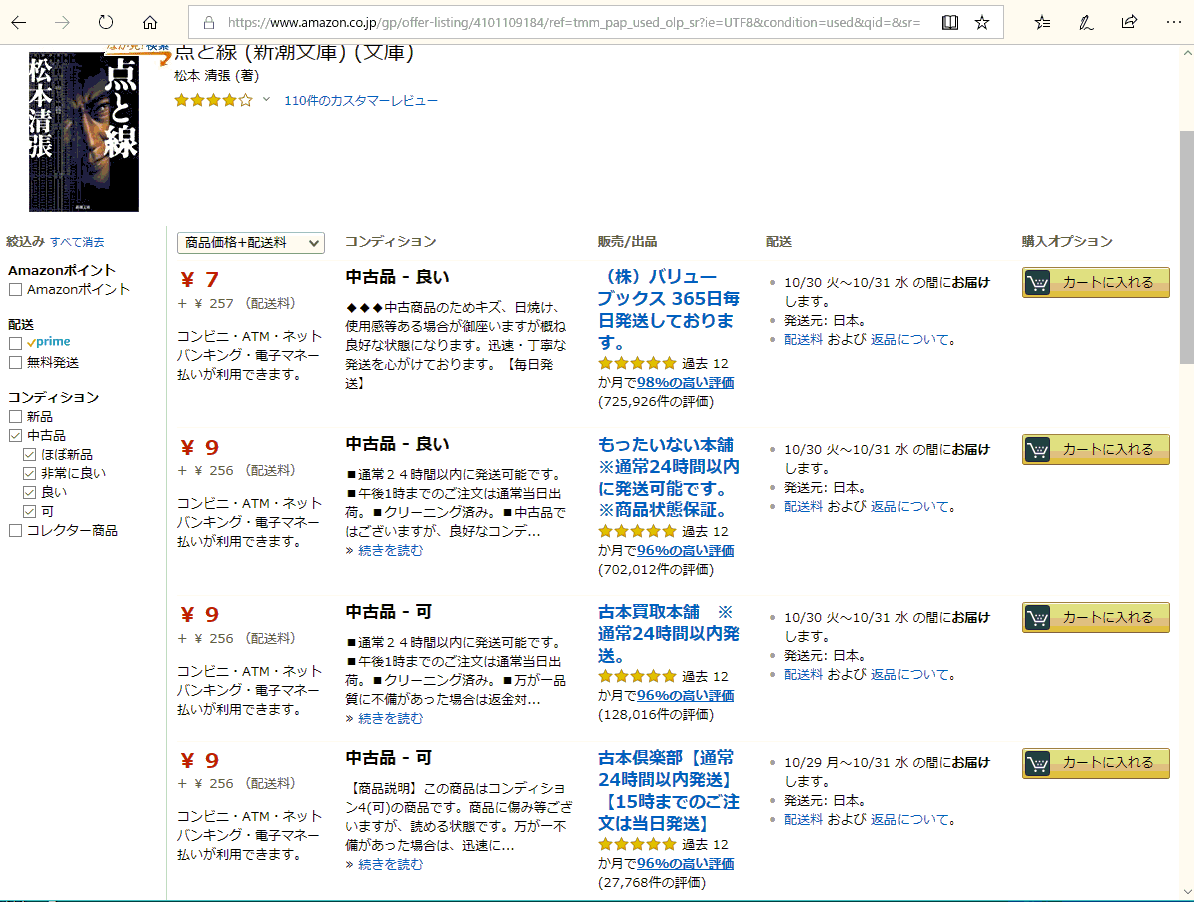
Task: Open the favorites hub icon
Action: 1042,22
